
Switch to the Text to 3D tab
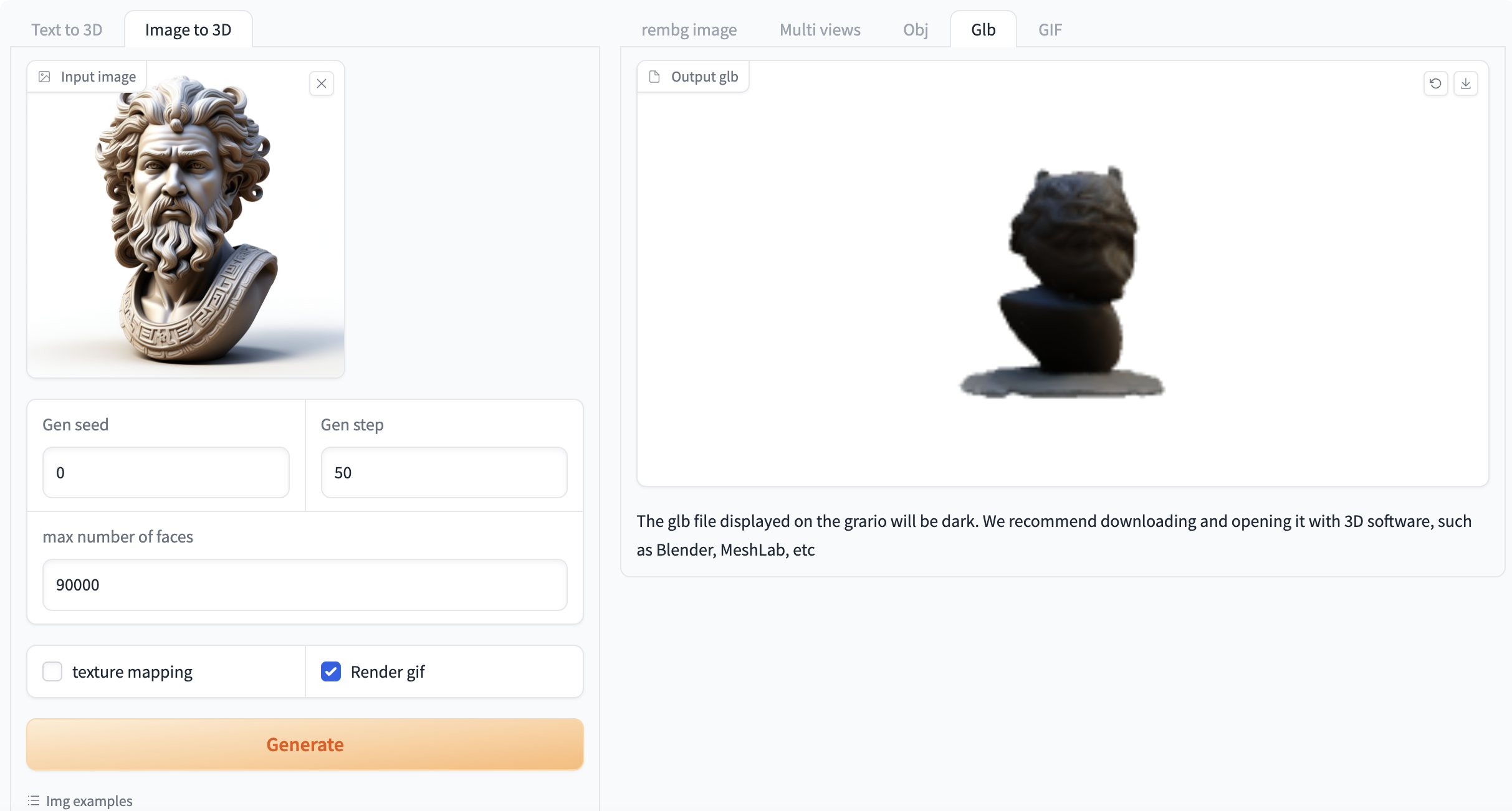pos(67,30)
